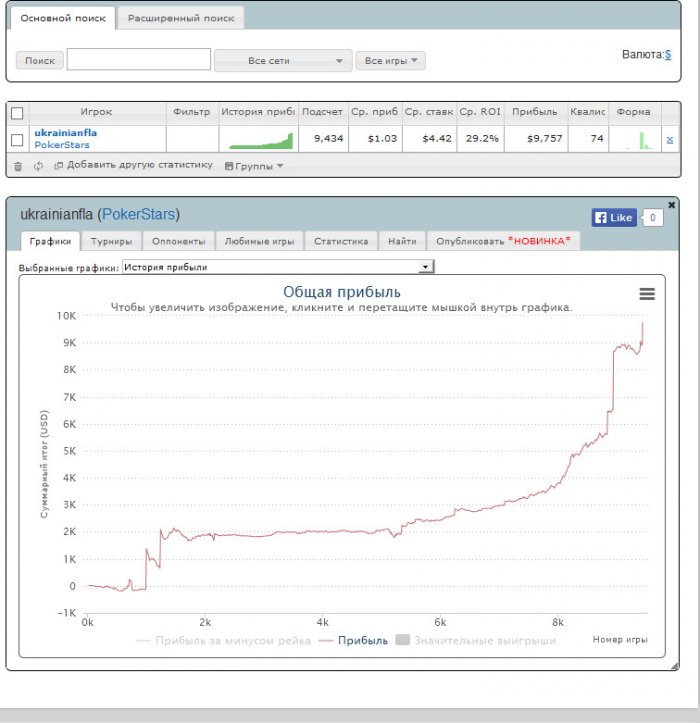
Task: Click the Facebook Like button
Action: coord(614,218)
